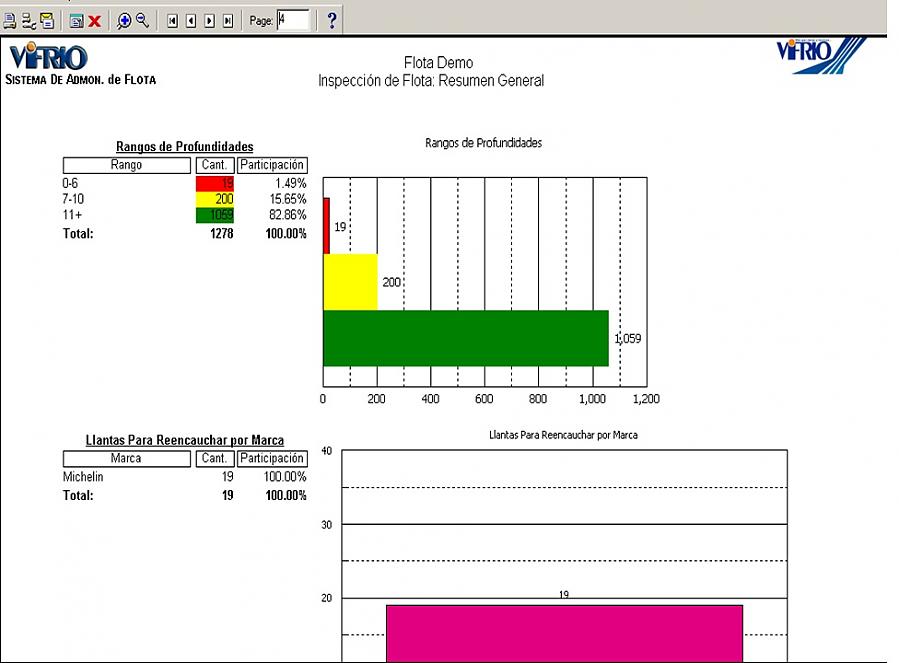Click the "1,200" depth chart axis label
899x663 pixels.
646,399
